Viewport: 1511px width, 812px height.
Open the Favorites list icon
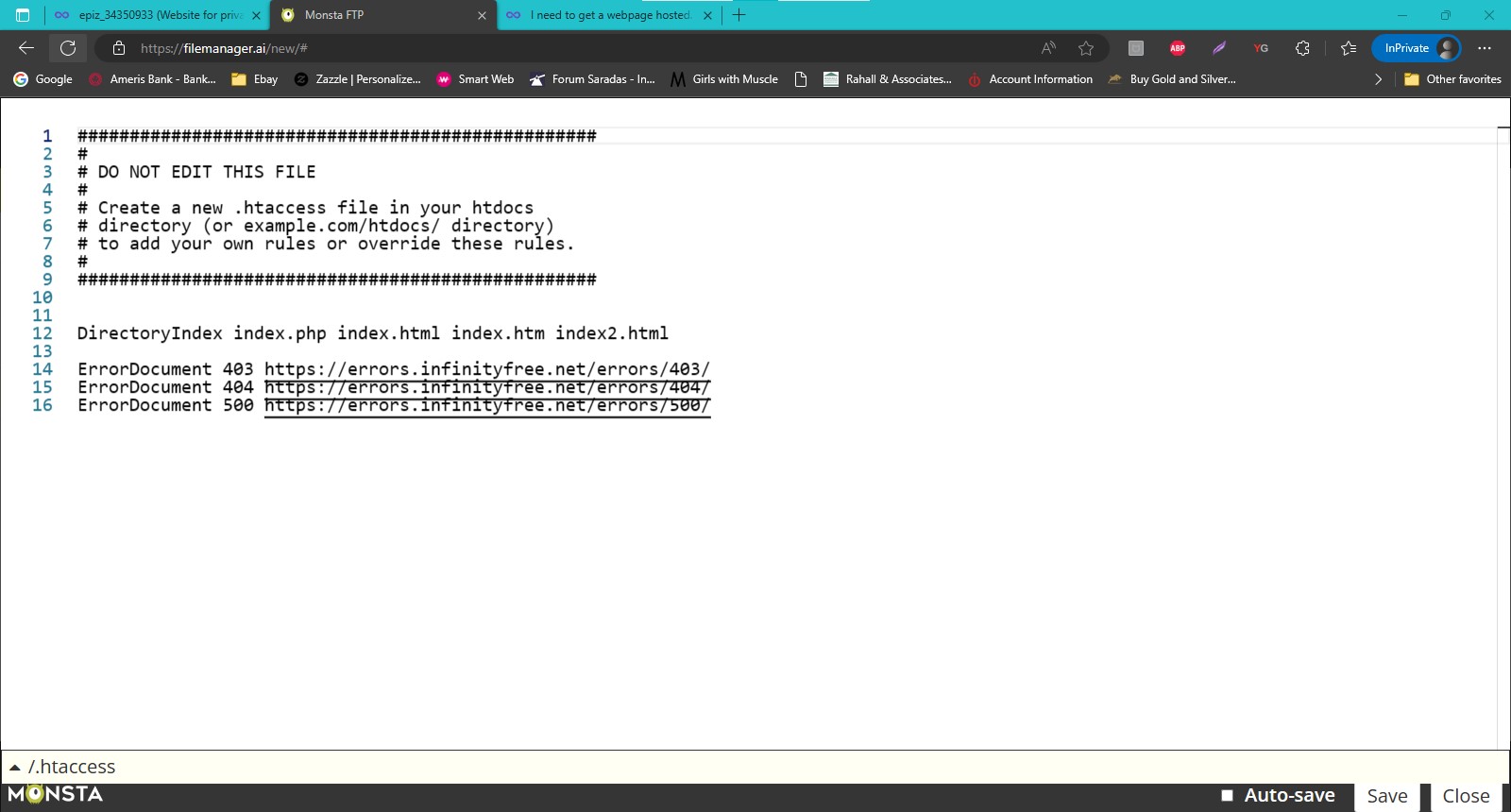(x=1349, y=48)
